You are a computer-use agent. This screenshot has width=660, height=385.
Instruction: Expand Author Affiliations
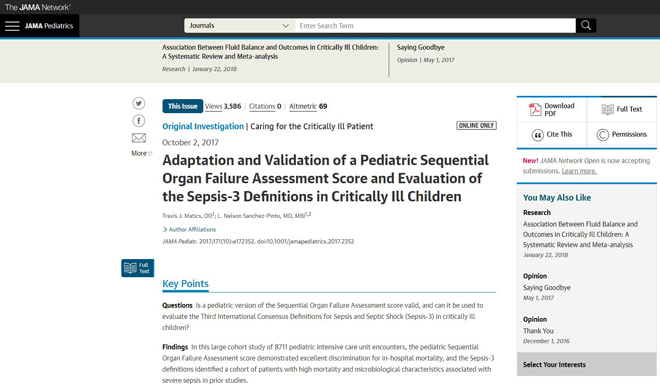click(x=189, y=229)
